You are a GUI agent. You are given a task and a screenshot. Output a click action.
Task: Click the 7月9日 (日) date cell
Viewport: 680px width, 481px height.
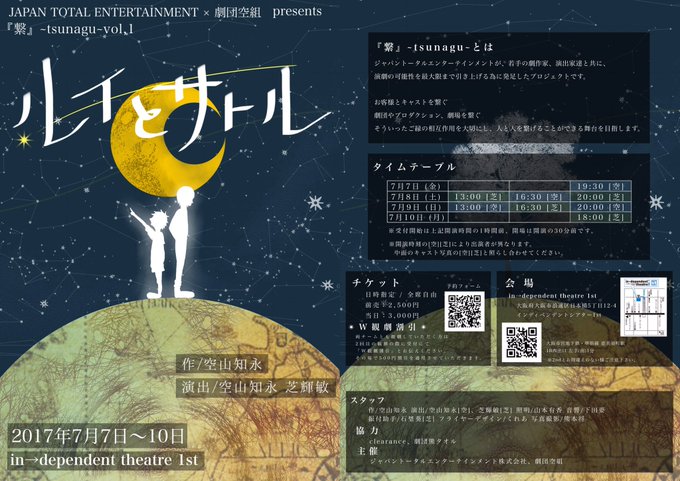click(418, 207)
